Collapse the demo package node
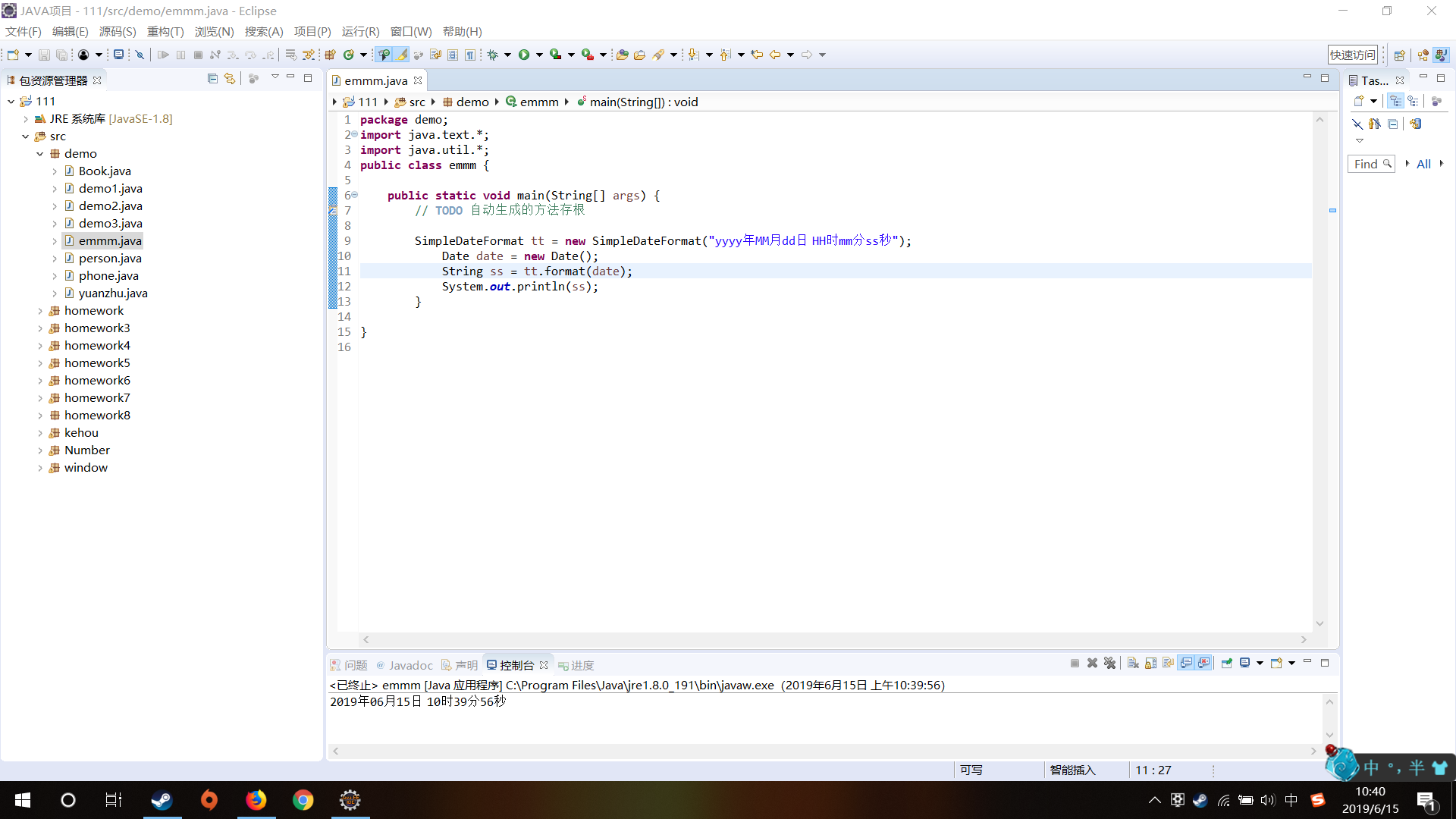1456x819 pixels. [40, 154]
